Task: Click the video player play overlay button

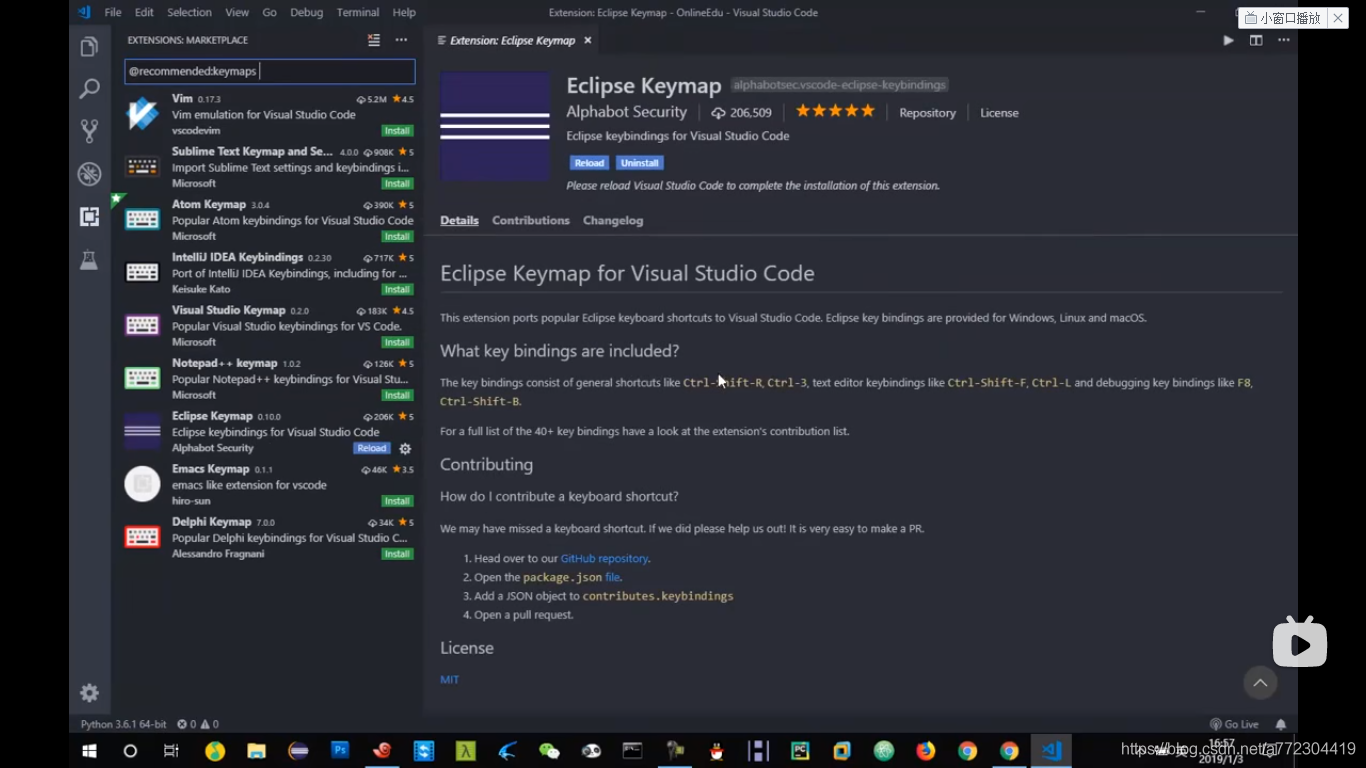Action: click(x=1299, y=643)
